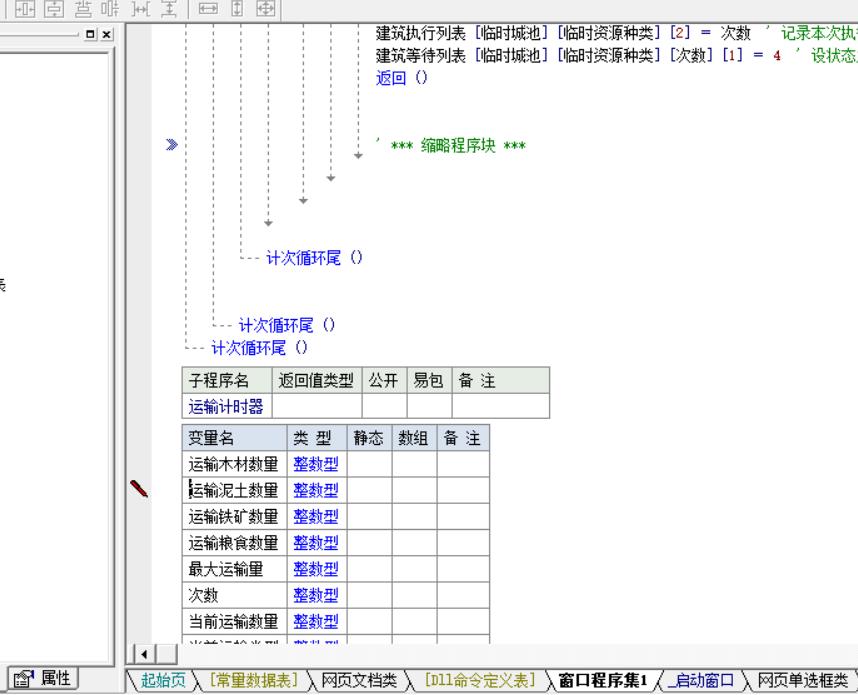The image size is (858, 695).
Task: Click the red bookmark marker in the gutter
Action: coord(138,489)
